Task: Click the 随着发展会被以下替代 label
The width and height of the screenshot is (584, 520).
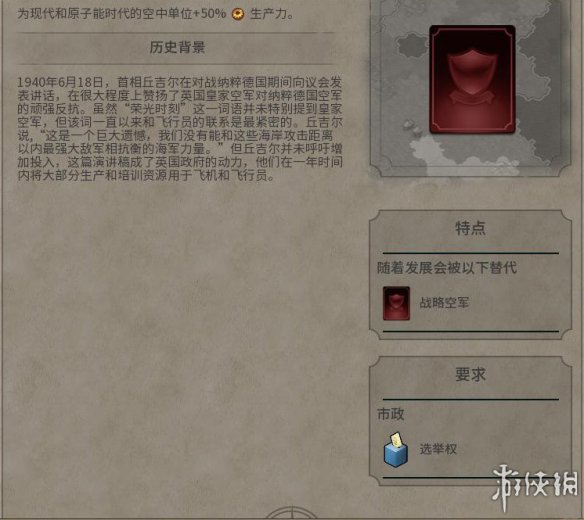Action: tap(447, 267)
